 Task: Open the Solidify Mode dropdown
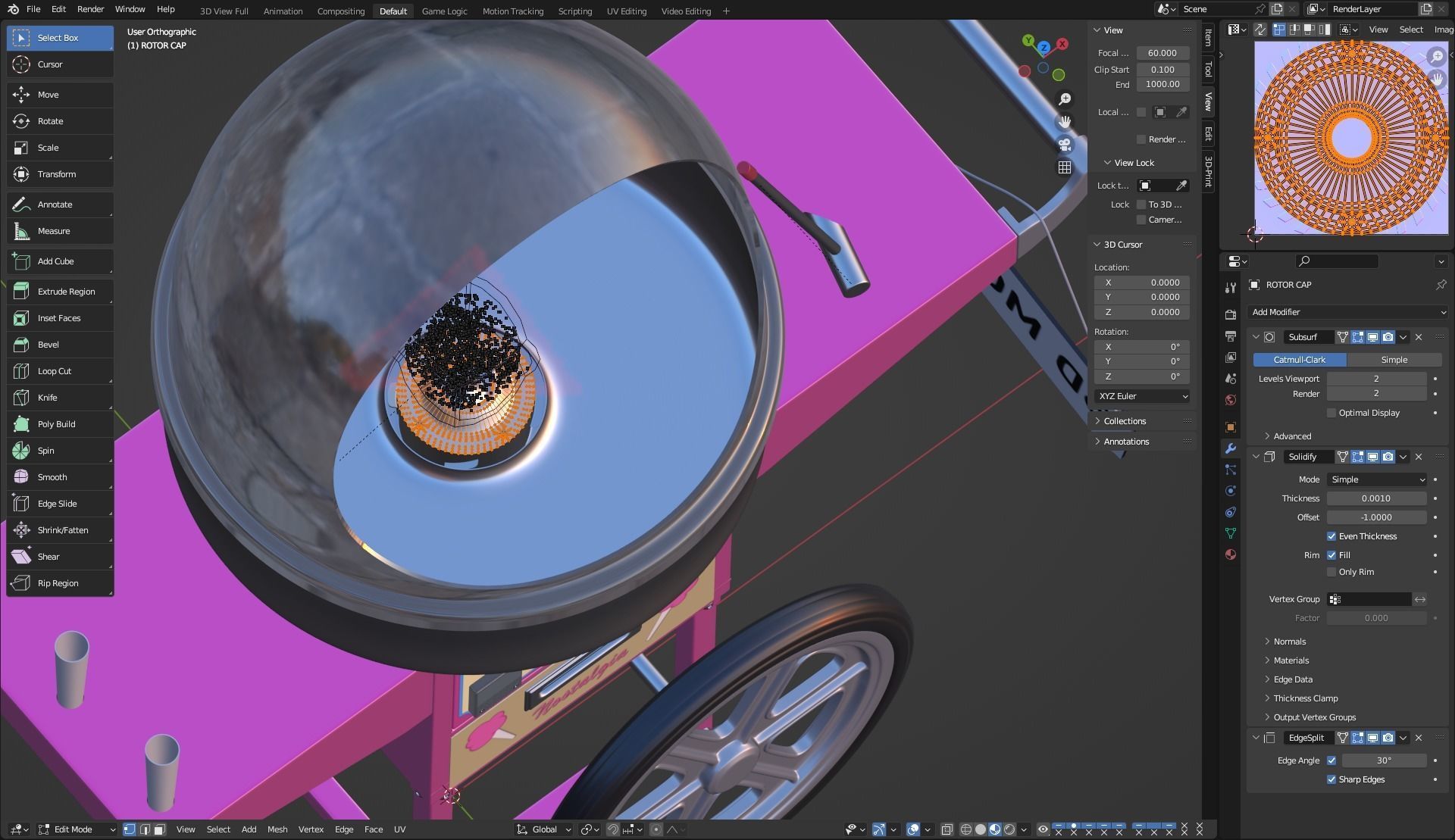[1377, 479]
